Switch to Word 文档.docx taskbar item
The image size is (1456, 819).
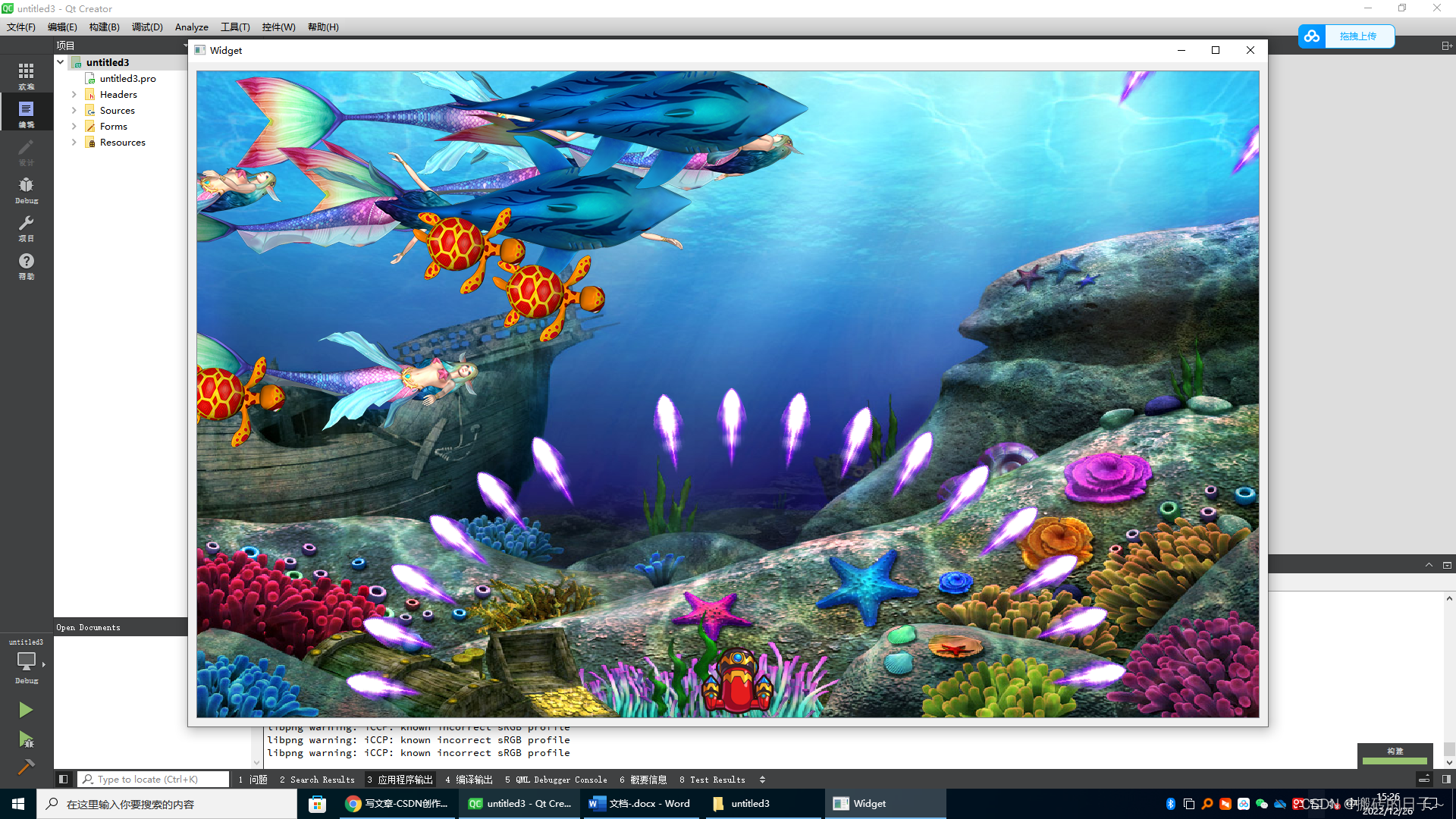tap(642, 804)
